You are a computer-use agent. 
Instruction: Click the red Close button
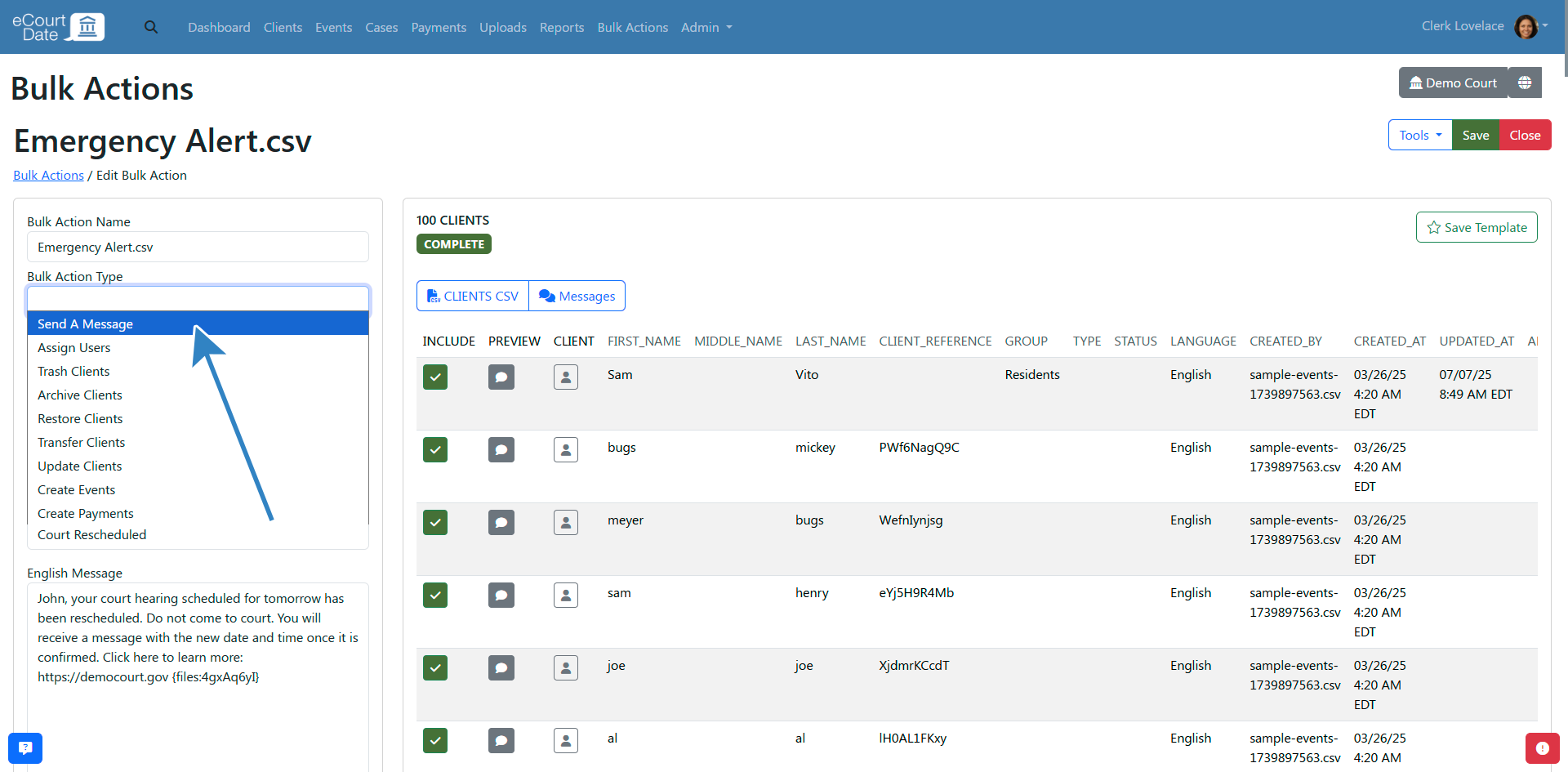point(1525,135)
